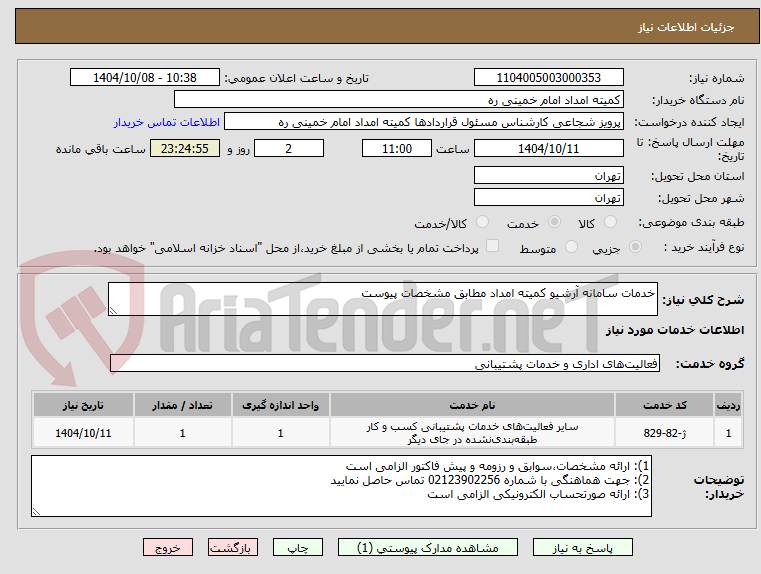
Task: Click the deadline date field 1404/10/11
Action: [x=548, y=148]
